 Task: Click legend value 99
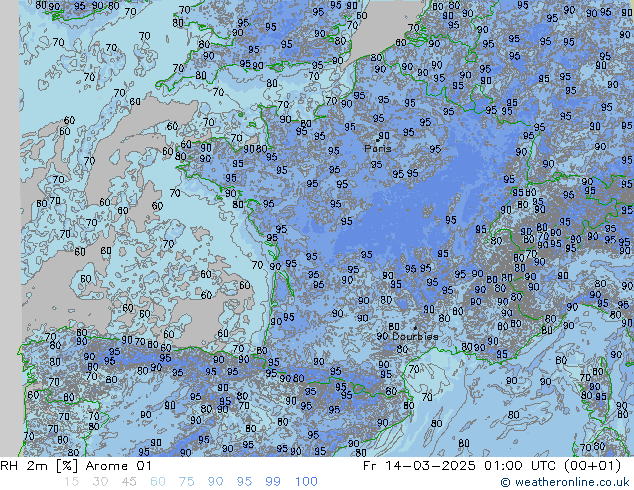coord(273,482)
